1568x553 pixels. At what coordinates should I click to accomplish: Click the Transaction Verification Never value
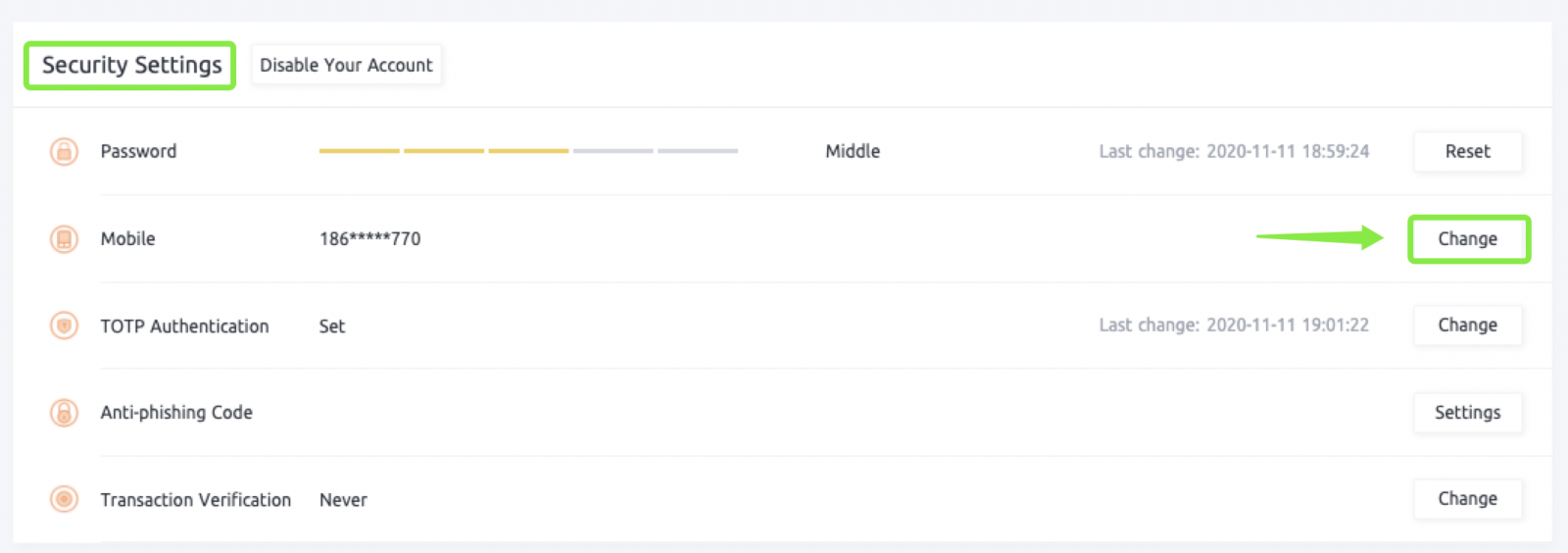343,500
